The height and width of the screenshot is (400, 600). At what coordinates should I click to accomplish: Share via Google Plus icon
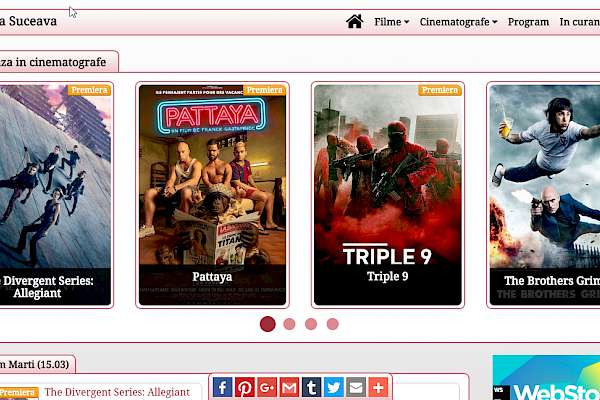(267, 388)
